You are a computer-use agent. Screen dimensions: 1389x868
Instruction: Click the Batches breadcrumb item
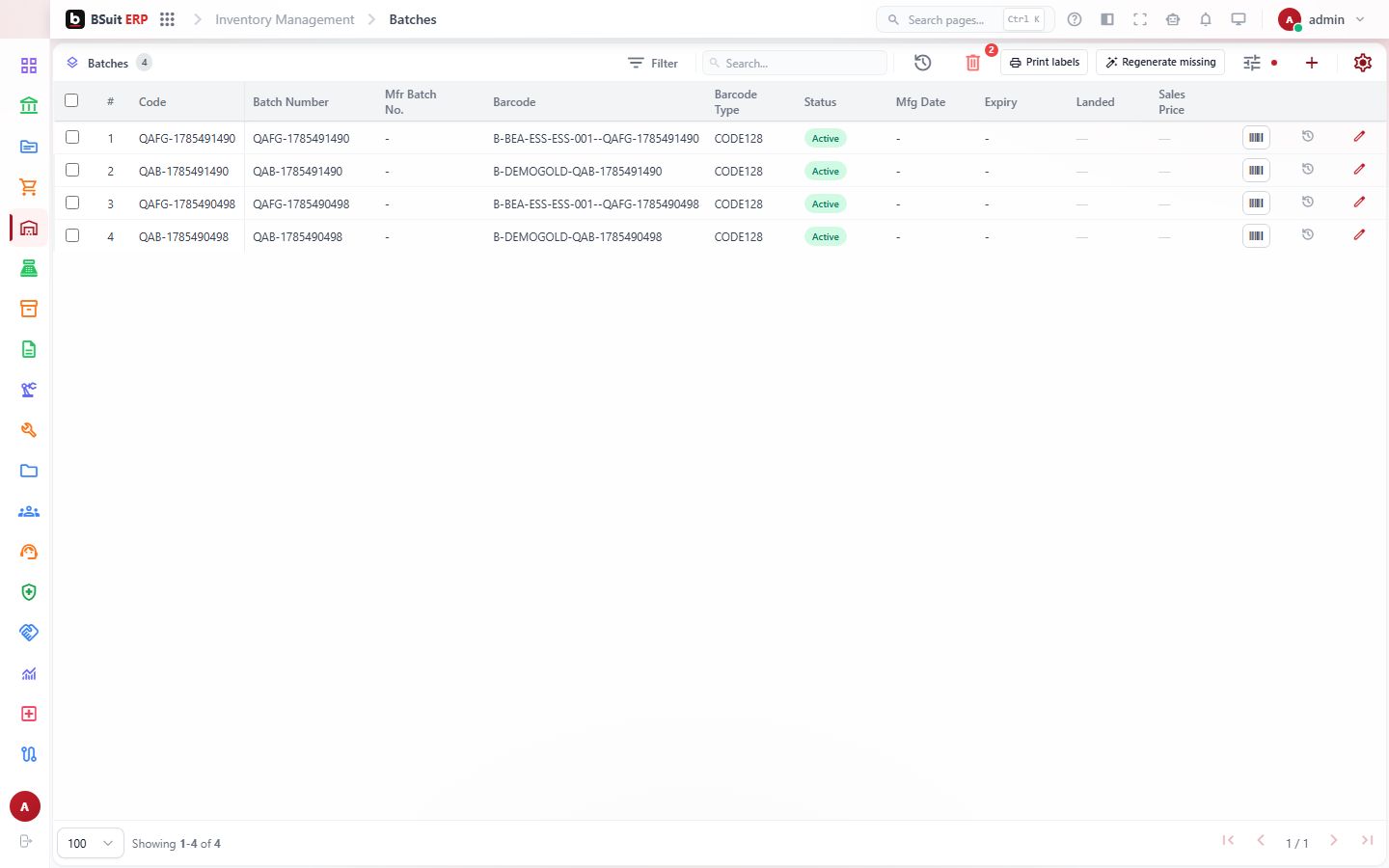pos(413,19)
